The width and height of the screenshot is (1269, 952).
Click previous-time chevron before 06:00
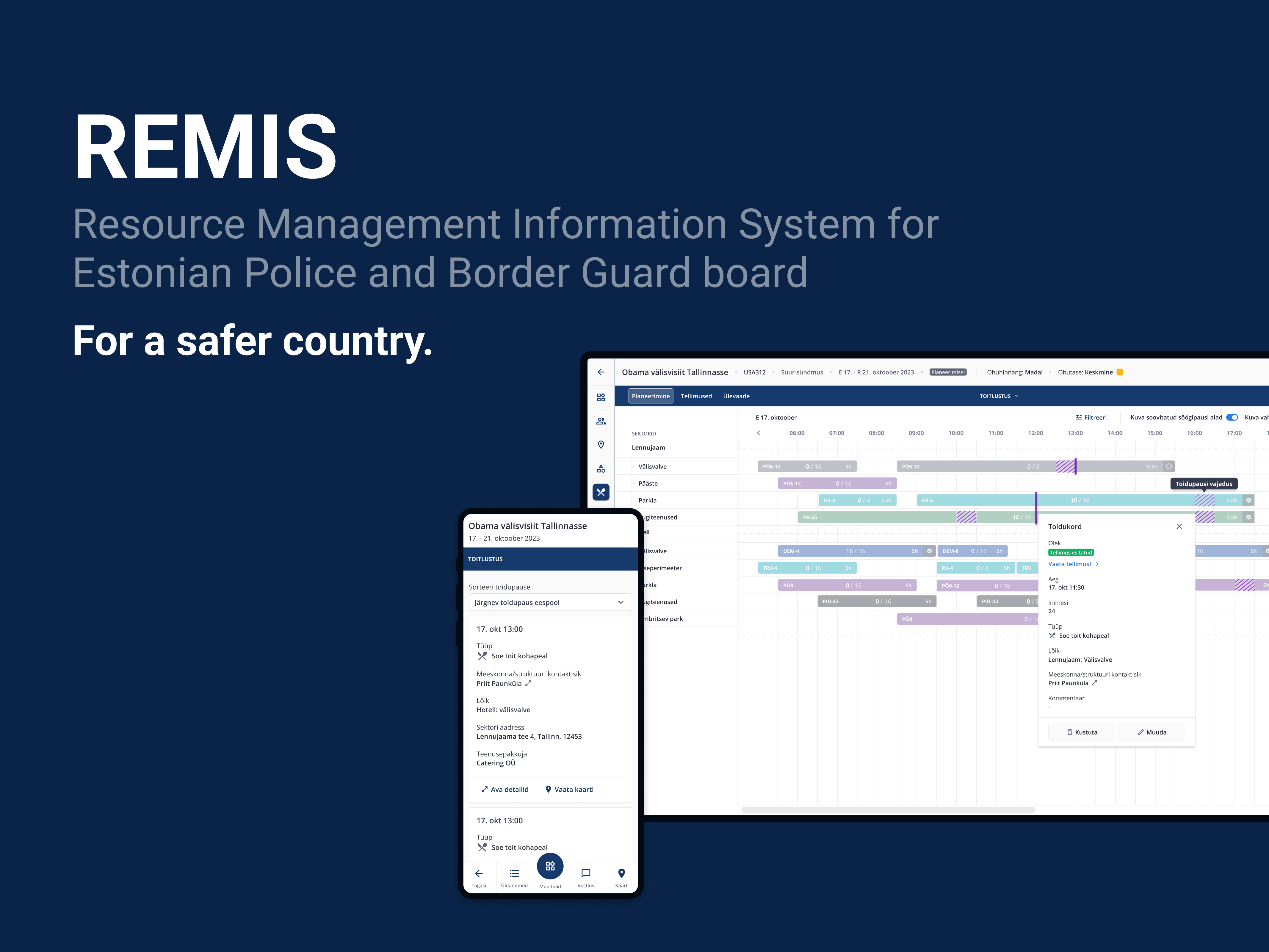tap(758, 433)
